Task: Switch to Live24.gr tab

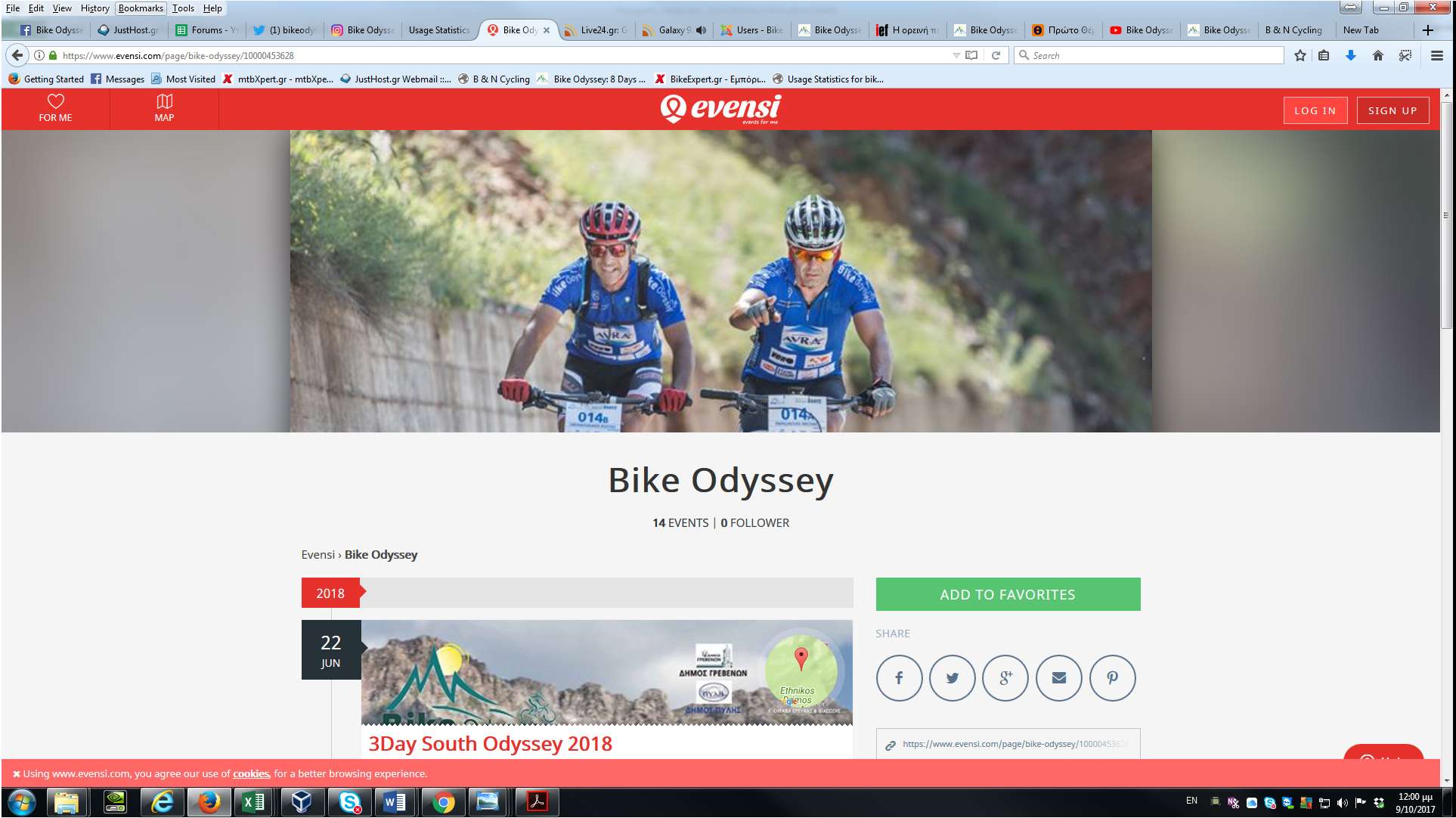Action: click(597, 30)
